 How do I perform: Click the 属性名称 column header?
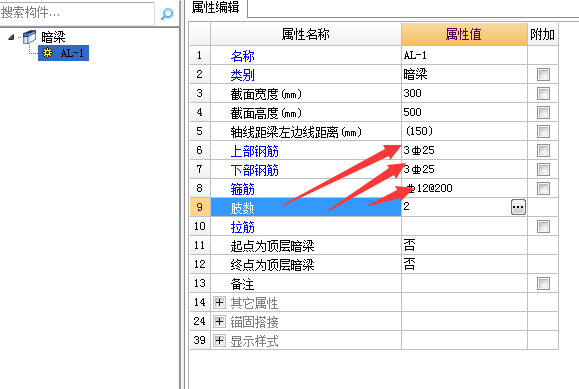[306, 34]
